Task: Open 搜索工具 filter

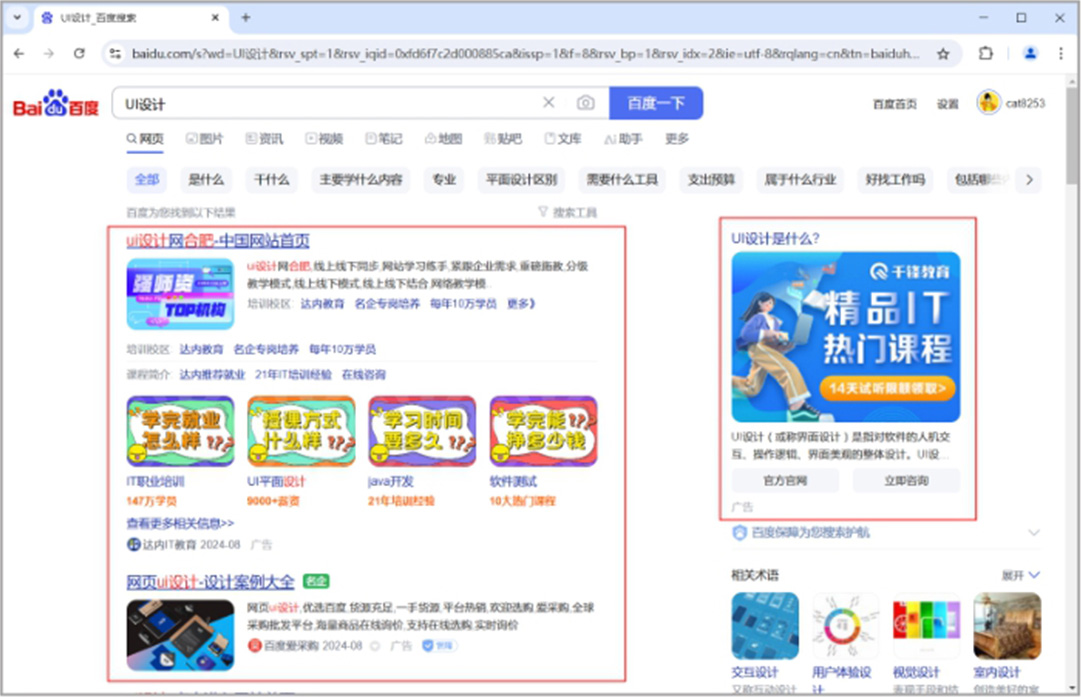Action: coord(567,212)
